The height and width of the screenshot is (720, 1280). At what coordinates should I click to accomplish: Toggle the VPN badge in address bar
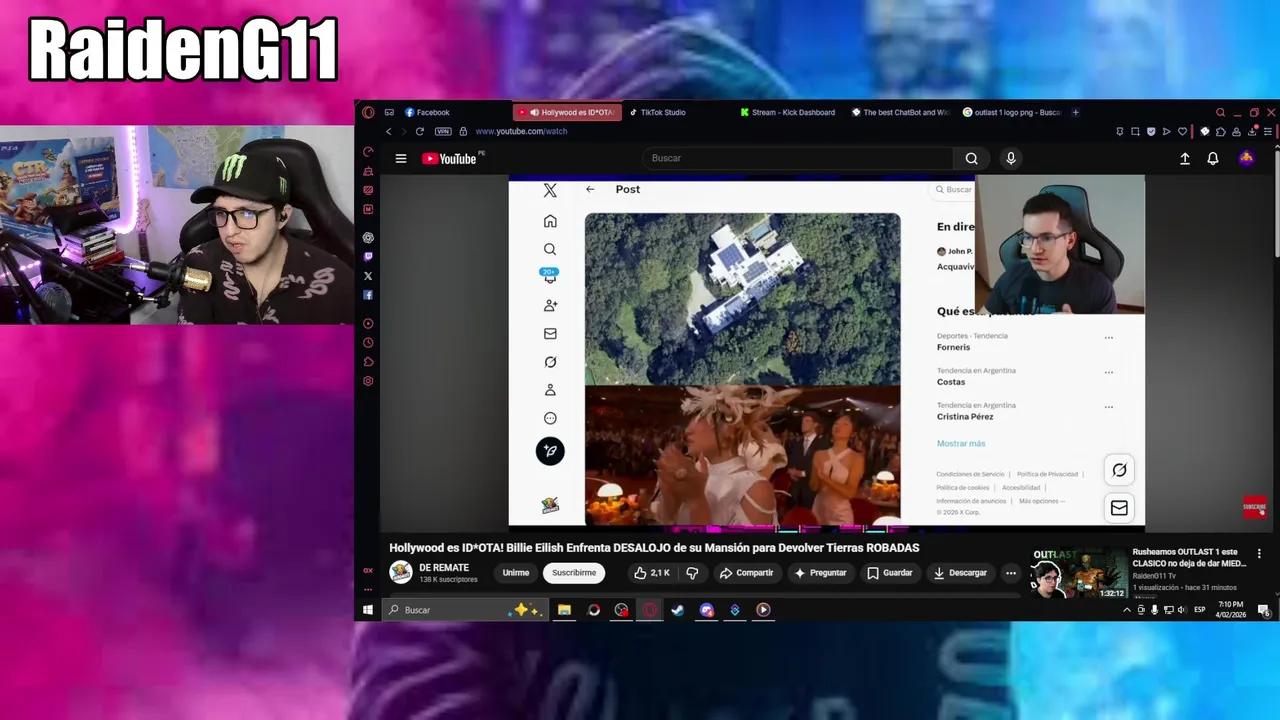pos(443,131)
